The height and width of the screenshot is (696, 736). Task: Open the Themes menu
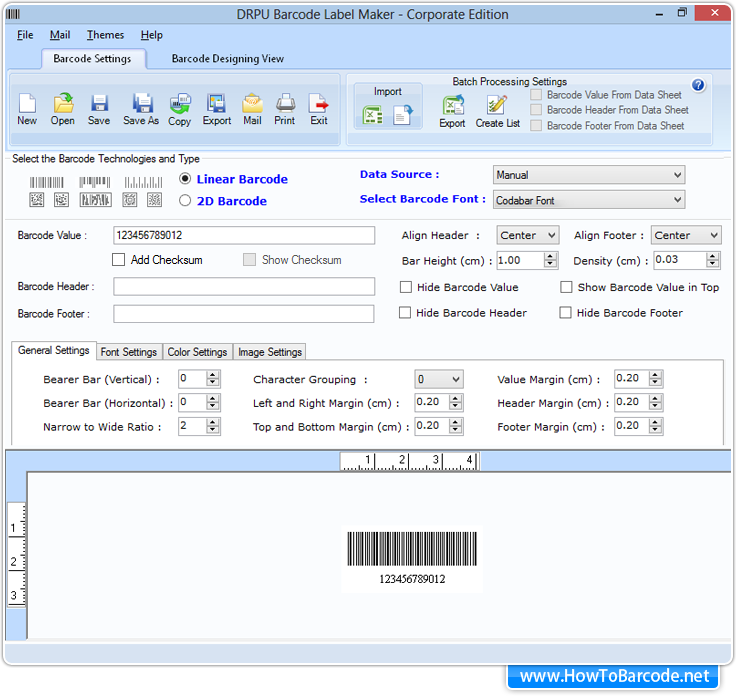pyautogui.click(x=105, y=35)
